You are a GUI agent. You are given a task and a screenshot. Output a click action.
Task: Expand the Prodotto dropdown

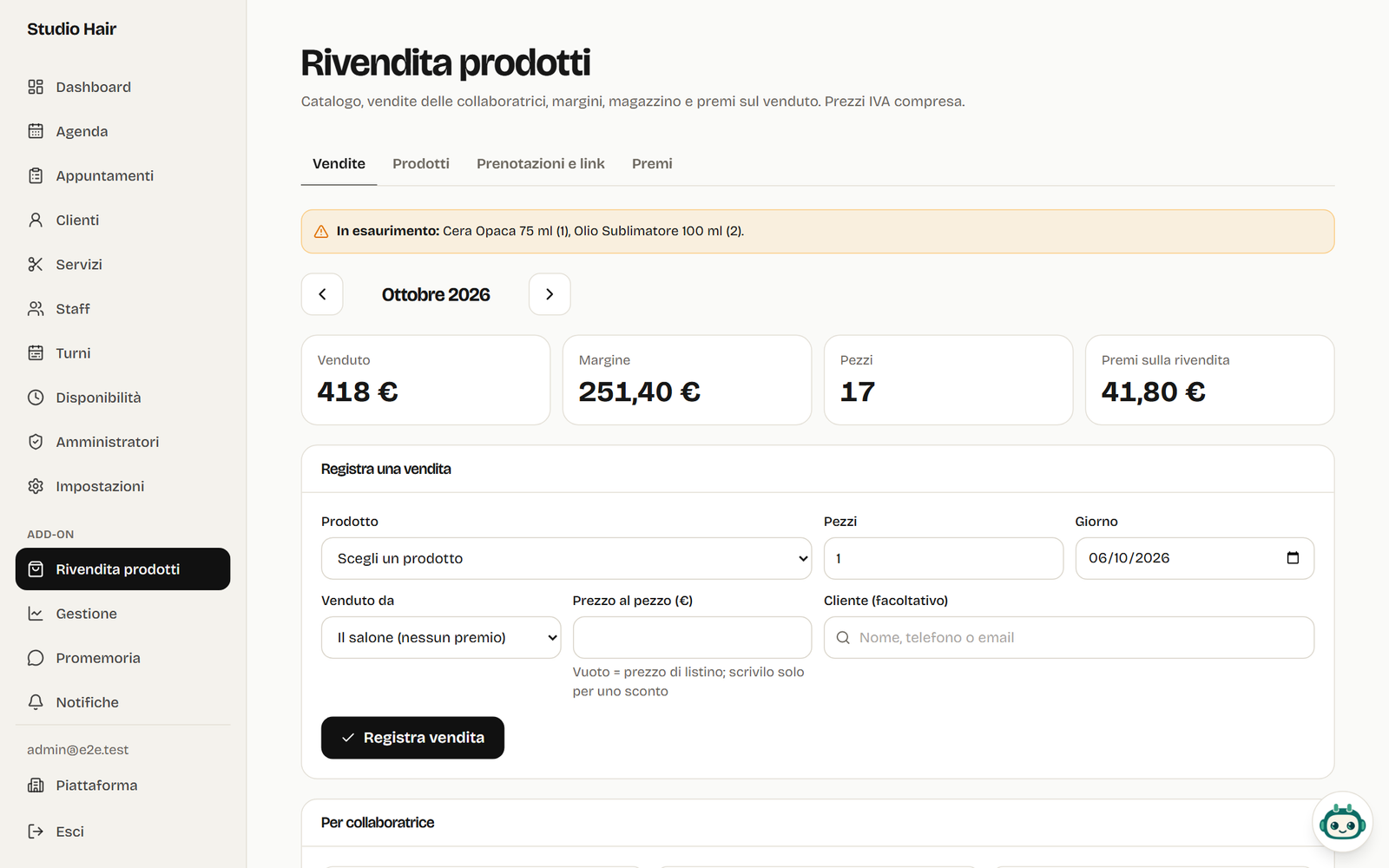pos(566,558)
